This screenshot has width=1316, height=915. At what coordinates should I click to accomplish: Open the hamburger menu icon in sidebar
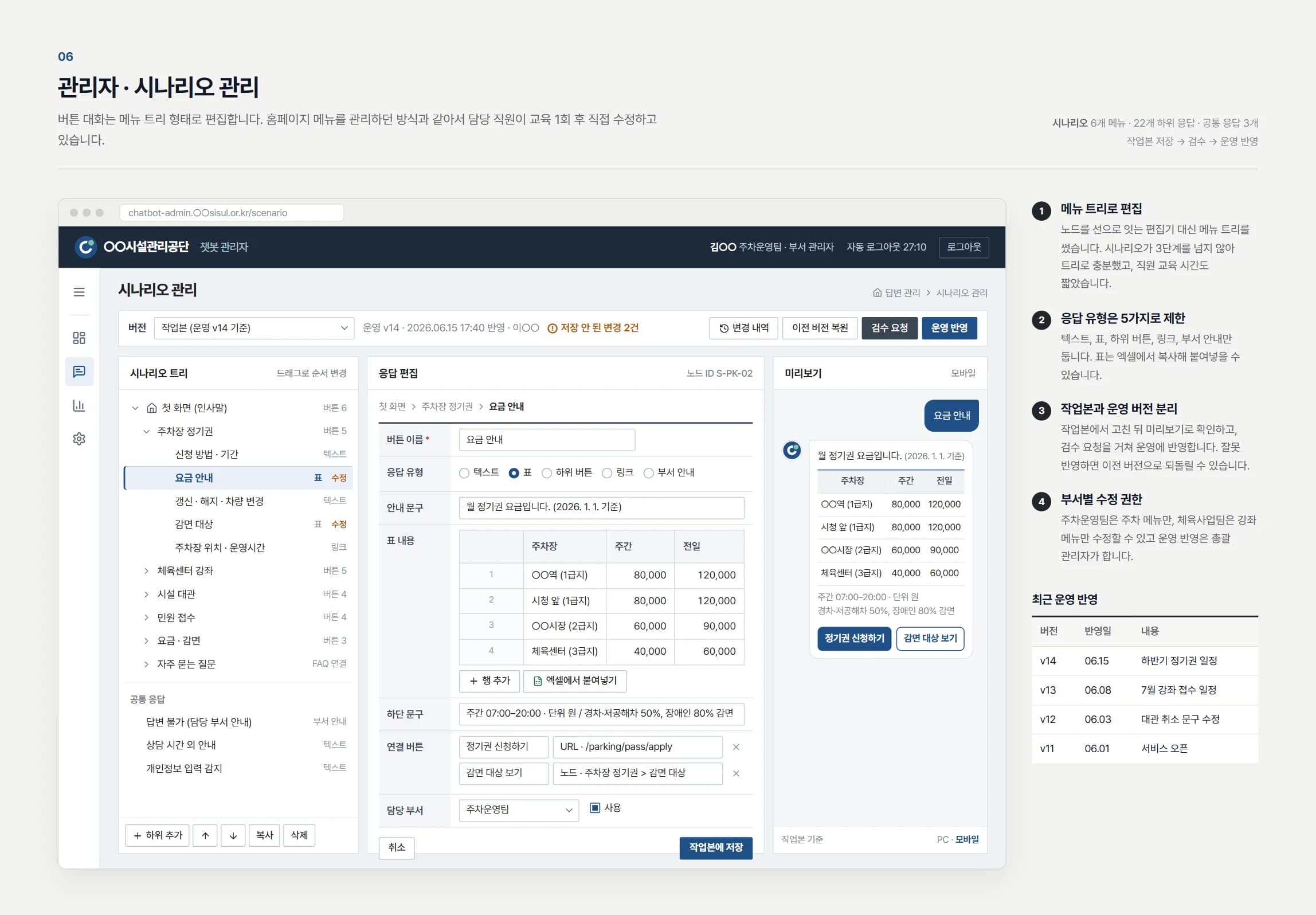tap(79, 292)
